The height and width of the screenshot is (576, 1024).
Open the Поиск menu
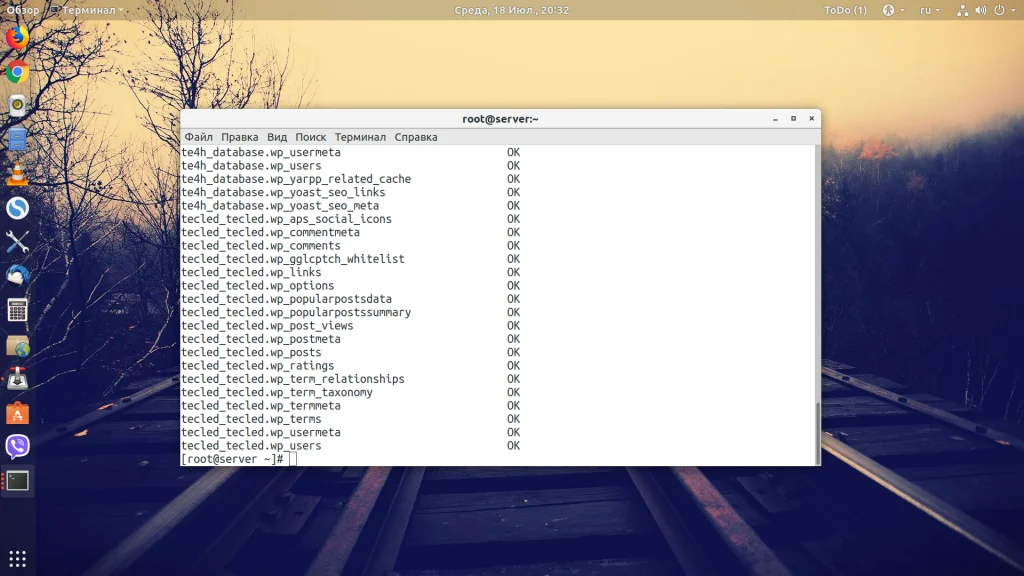(311, 137)
